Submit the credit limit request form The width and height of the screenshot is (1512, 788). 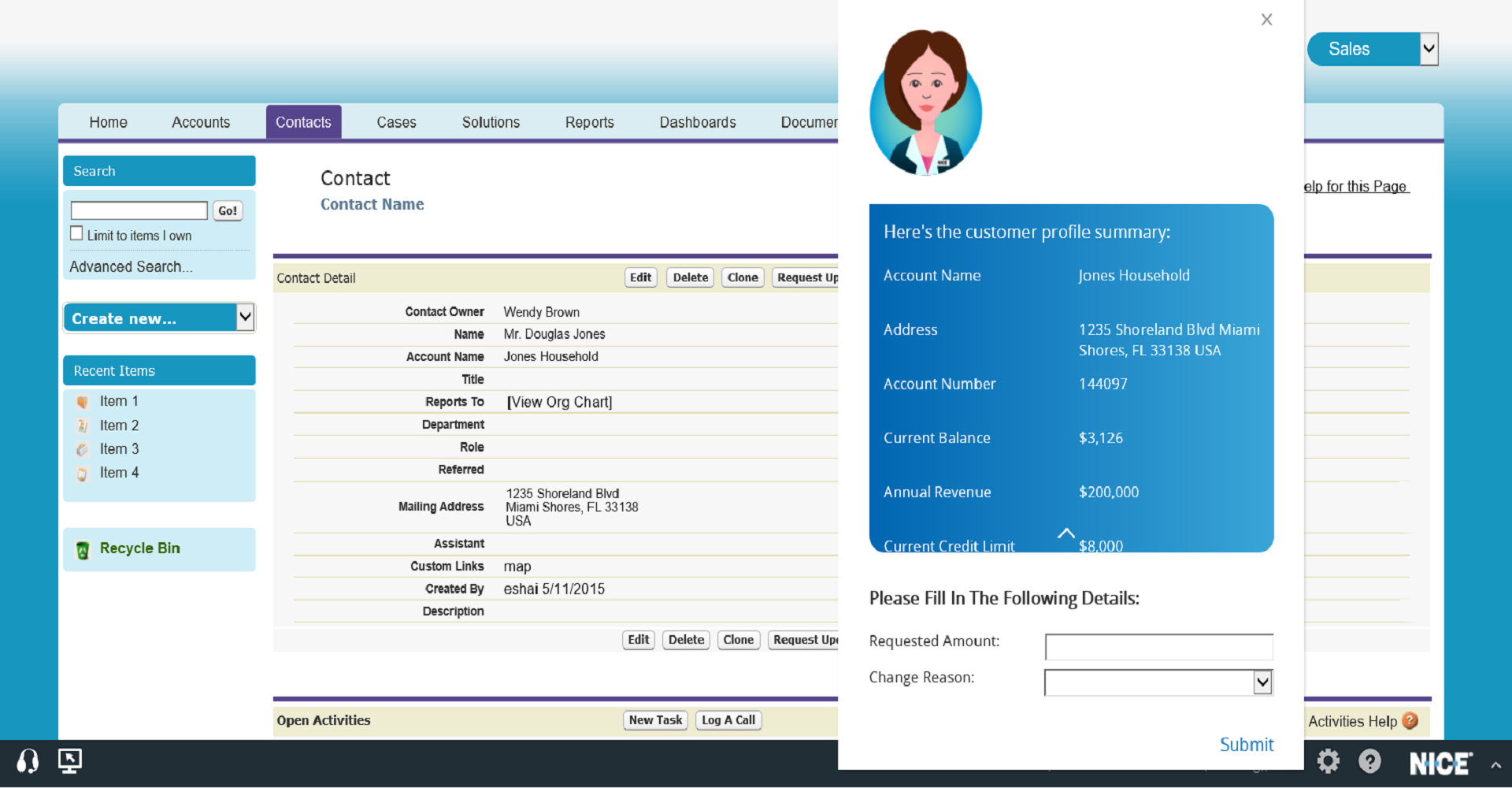click(x=1246, y=745)
